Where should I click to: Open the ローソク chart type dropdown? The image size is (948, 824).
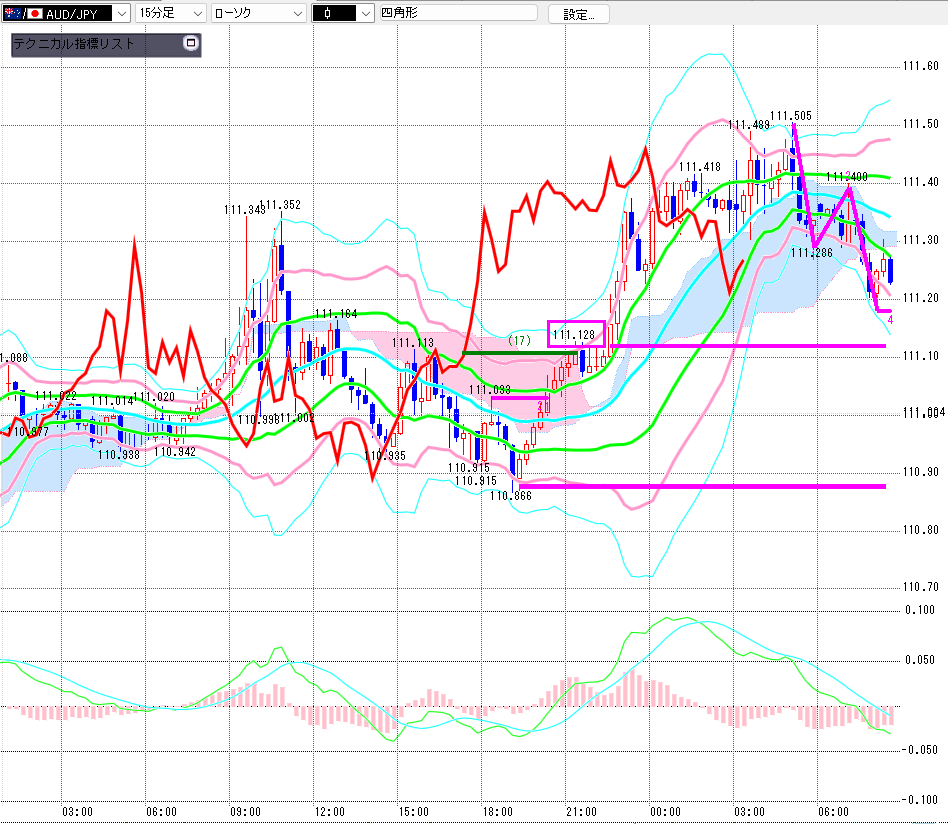coord(258,13)
